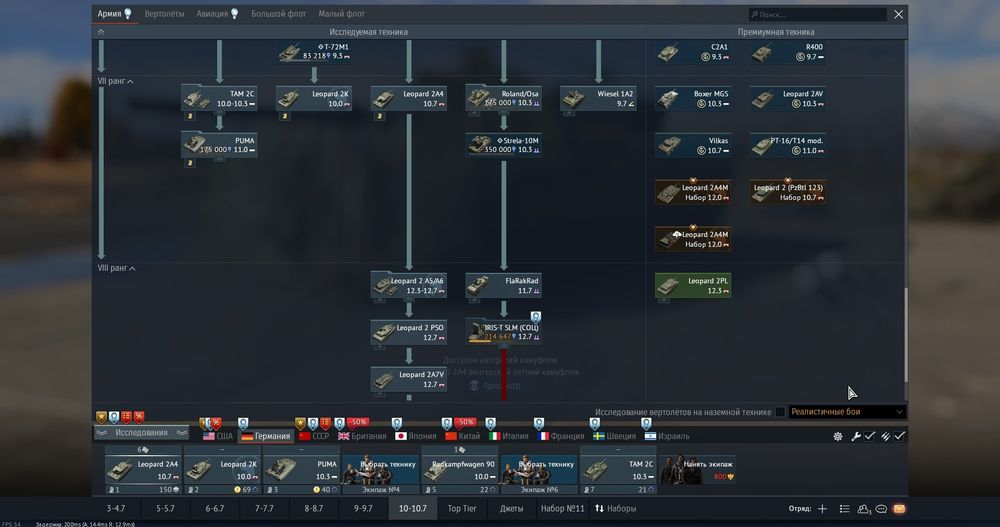Select PUMA in crew slot 3

[x=302, y=470]
